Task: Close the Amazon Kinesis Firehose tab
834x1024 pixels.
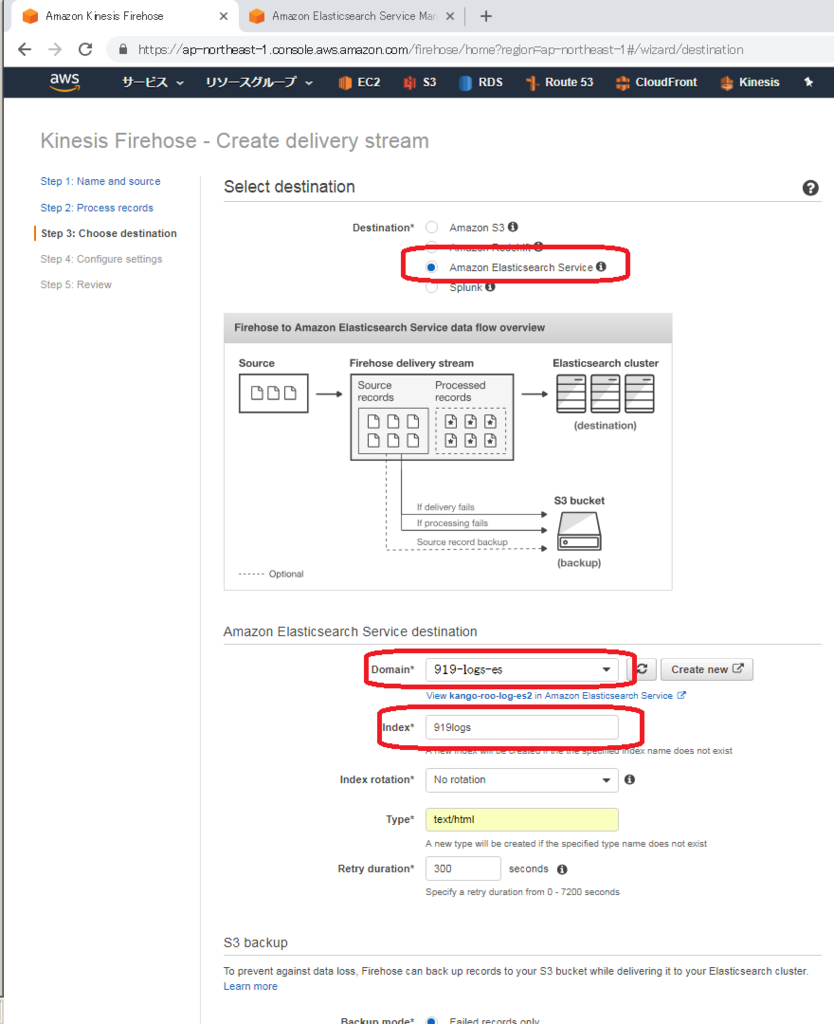Action: coord(223,16)
